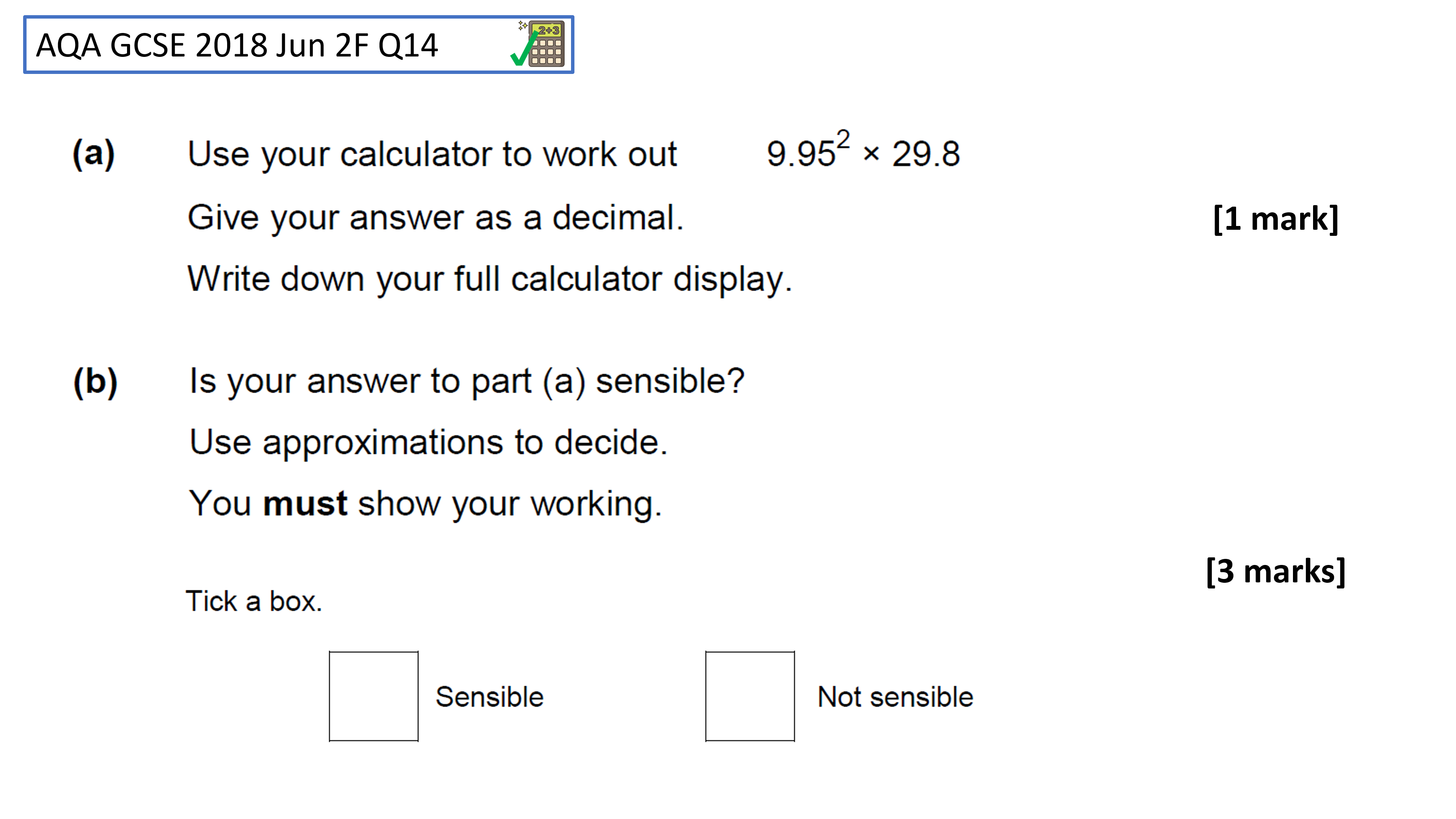
Task: Click the part (b) label
Action: tap(96, 382)
